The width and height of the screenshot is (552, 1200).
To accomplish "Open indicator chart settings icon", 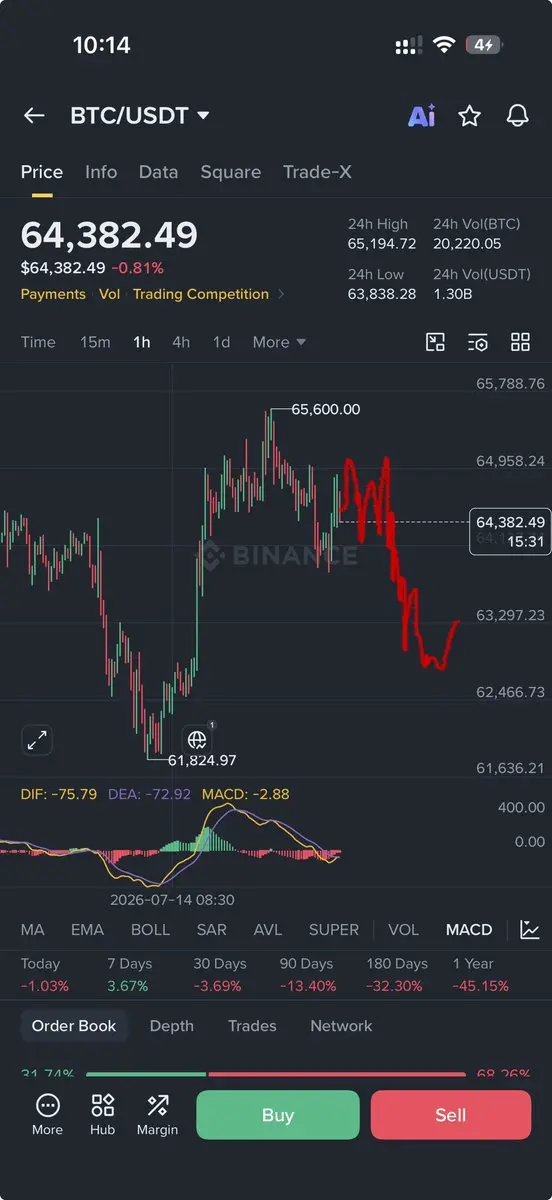I will tap(530, 930).
